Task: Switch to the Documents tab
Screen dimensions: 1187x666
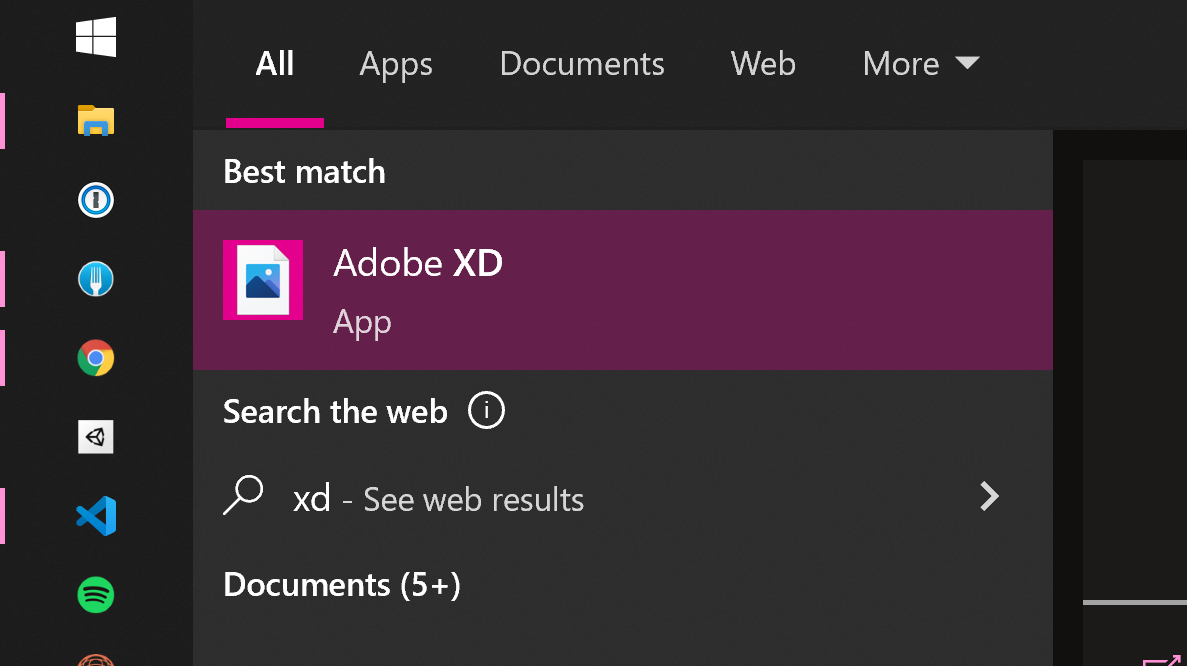Action: point(582,63)
